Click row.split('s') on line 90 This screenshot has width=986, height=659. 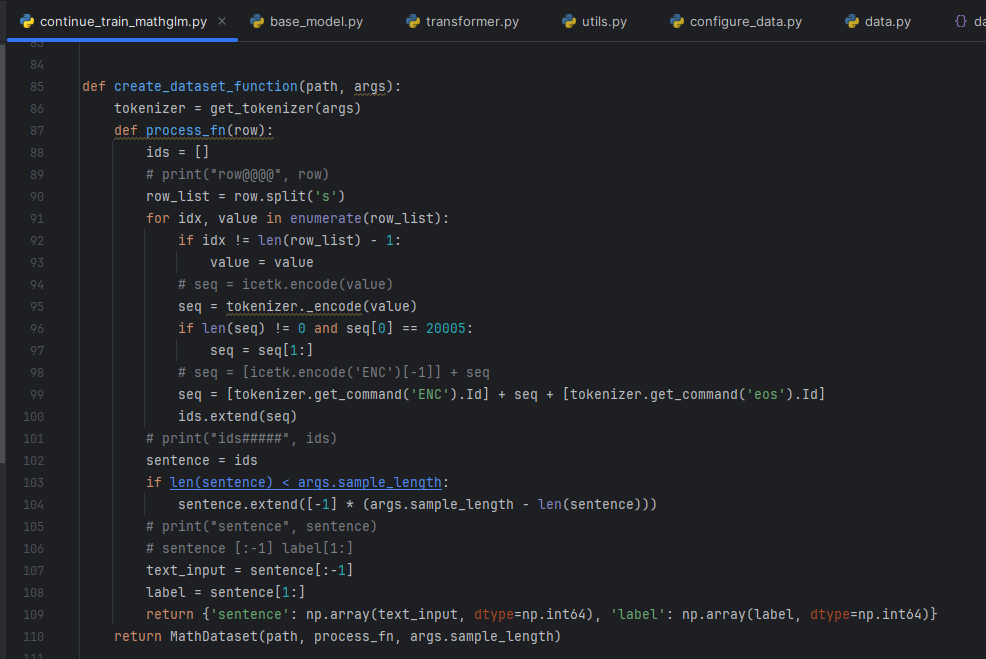click(x=289, y=196)
